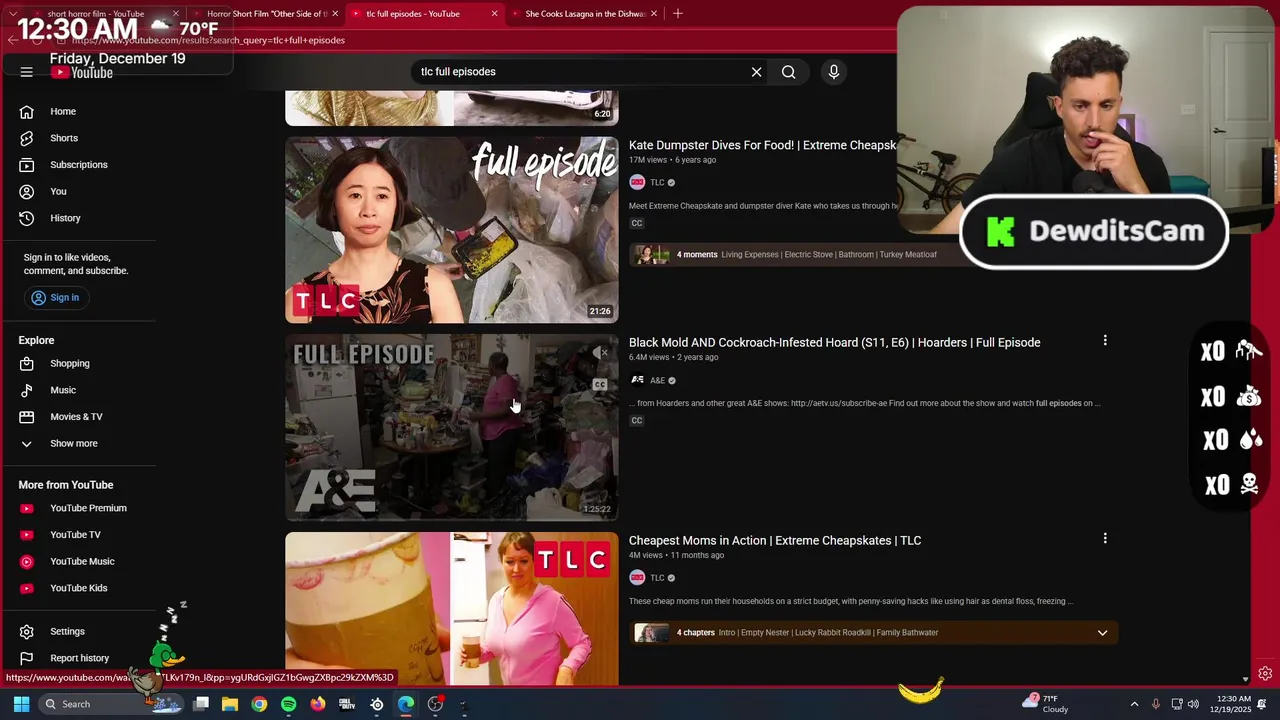Open Report history
The height and width of the screenshot is (720, 1280).
coord(78,658)
